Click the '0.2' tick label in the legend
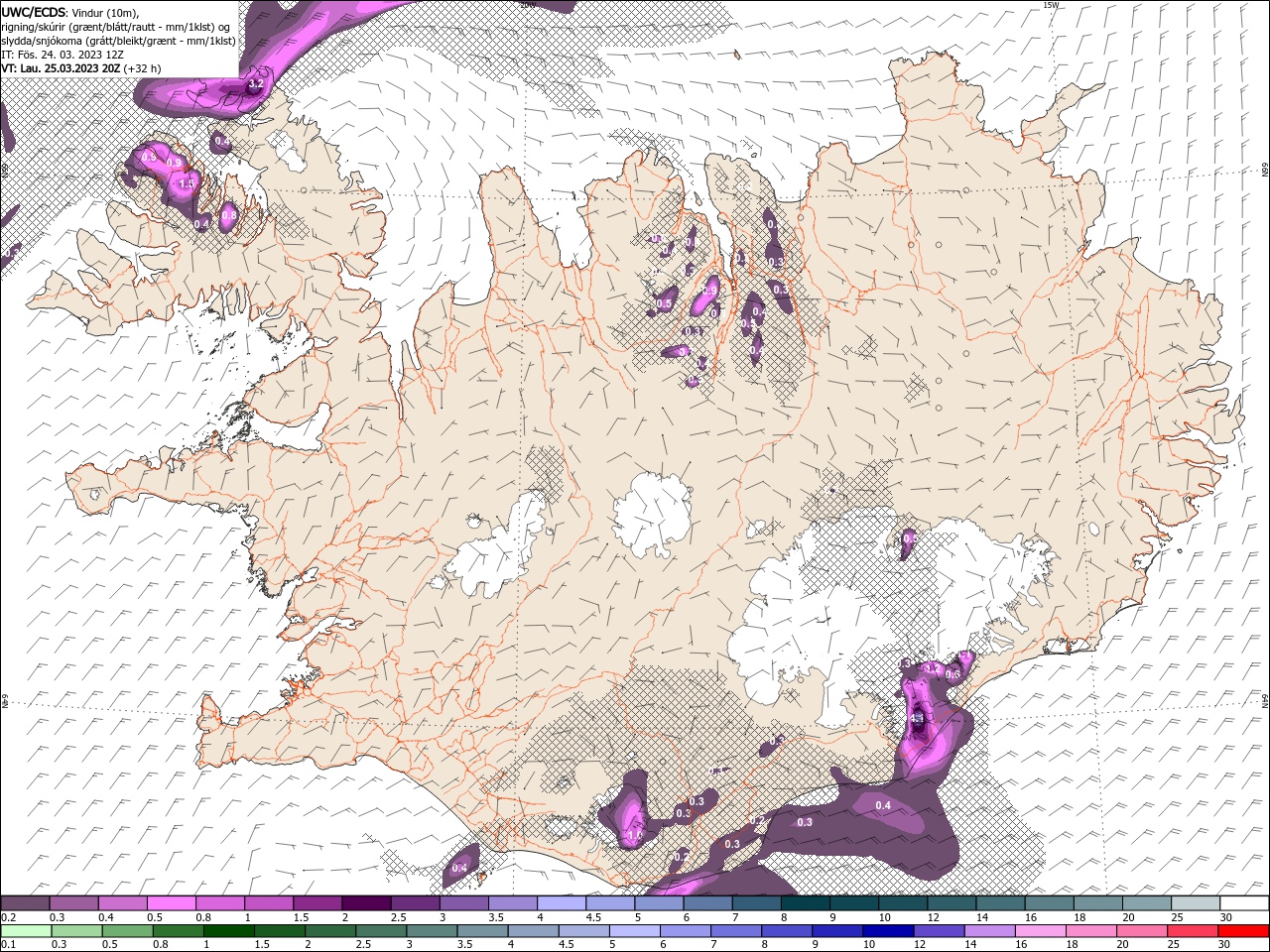 9,917
